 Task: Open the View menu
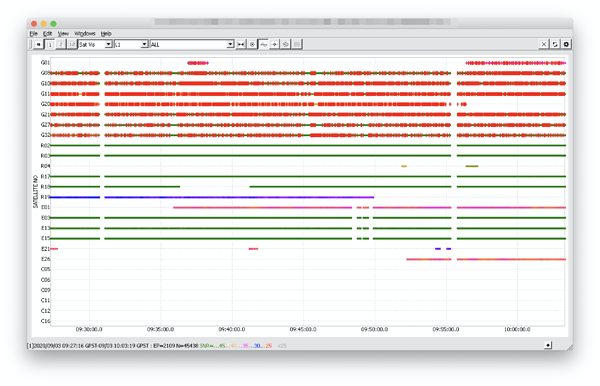pos(63,34)
